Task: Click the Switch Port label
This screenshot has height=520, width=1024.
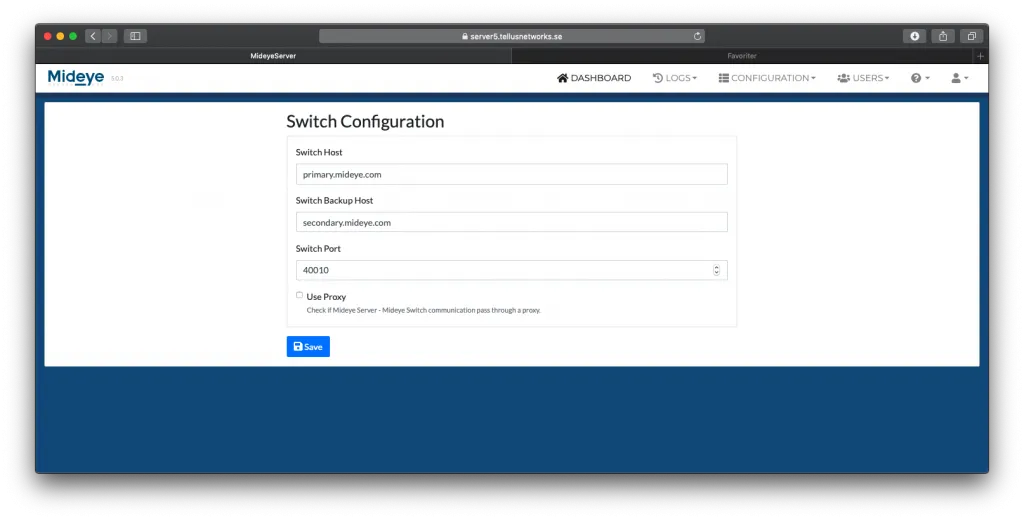Action: pyautogui.click(x=318, y=249)
